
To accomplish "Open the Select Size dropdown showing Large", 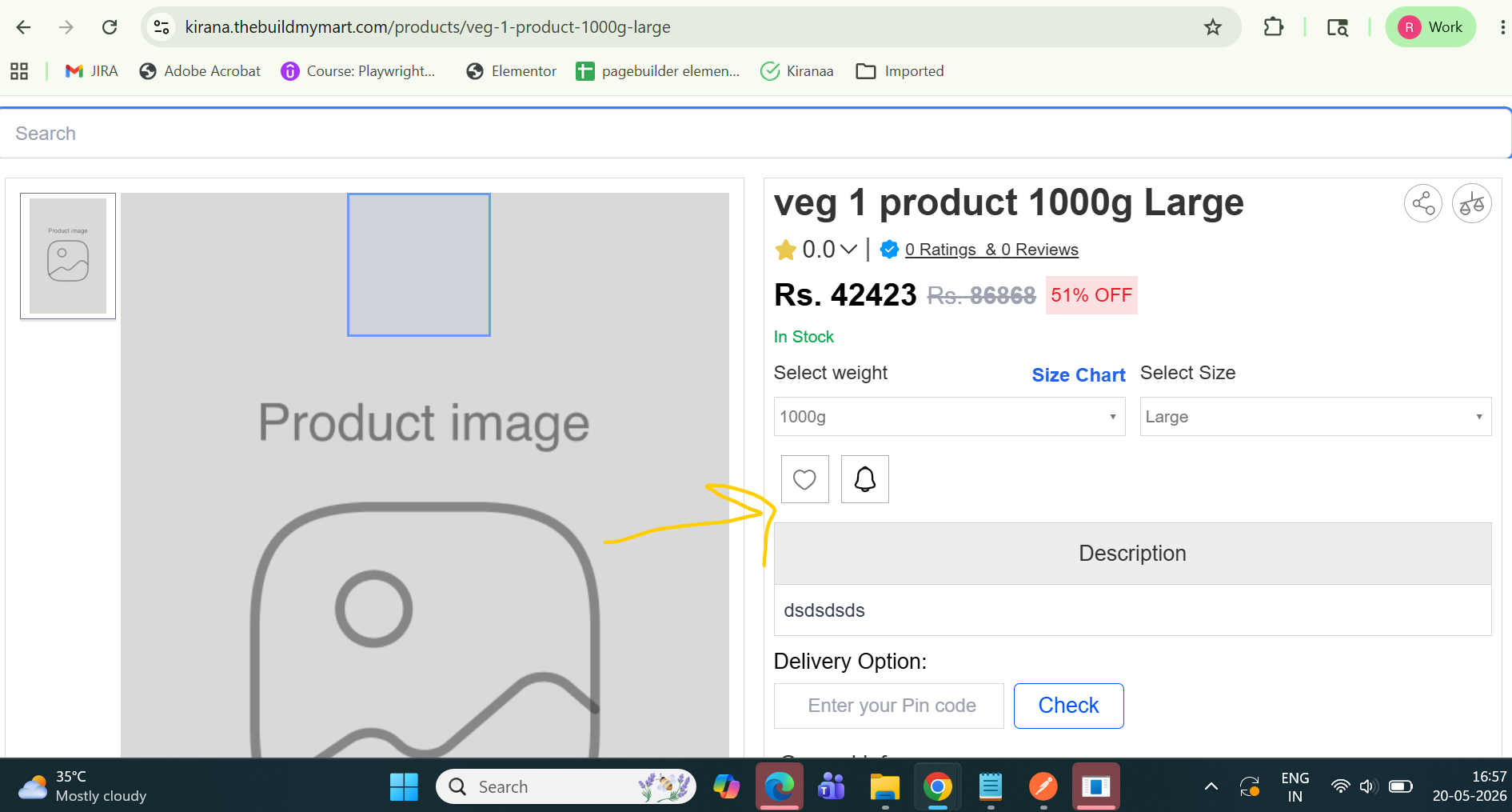I will coord(1315,417).
